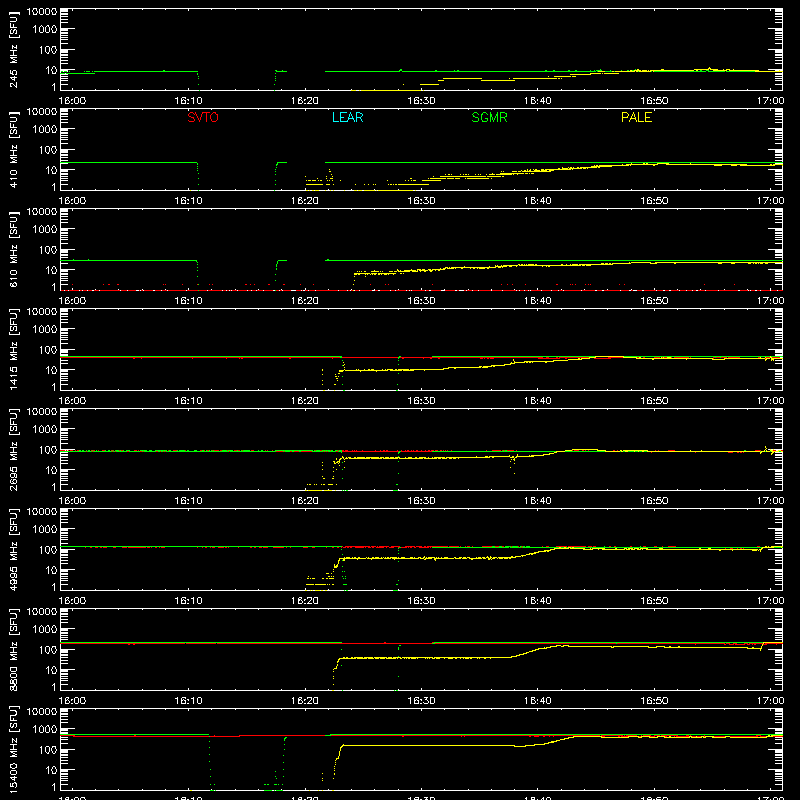800x800 pixels.
Task: Select the 8800 MHz [SFU] axis title
Action: (14, 649)
